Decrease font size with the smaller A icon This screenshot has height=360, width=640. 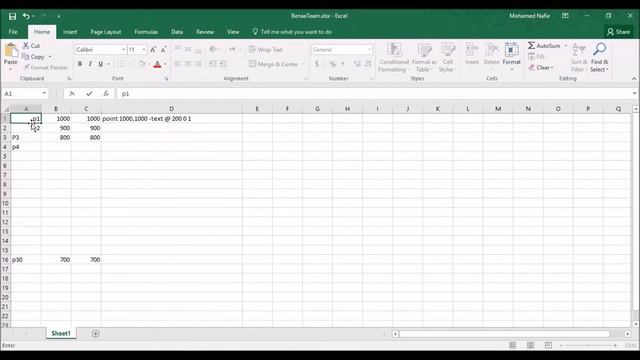point(163,49)
